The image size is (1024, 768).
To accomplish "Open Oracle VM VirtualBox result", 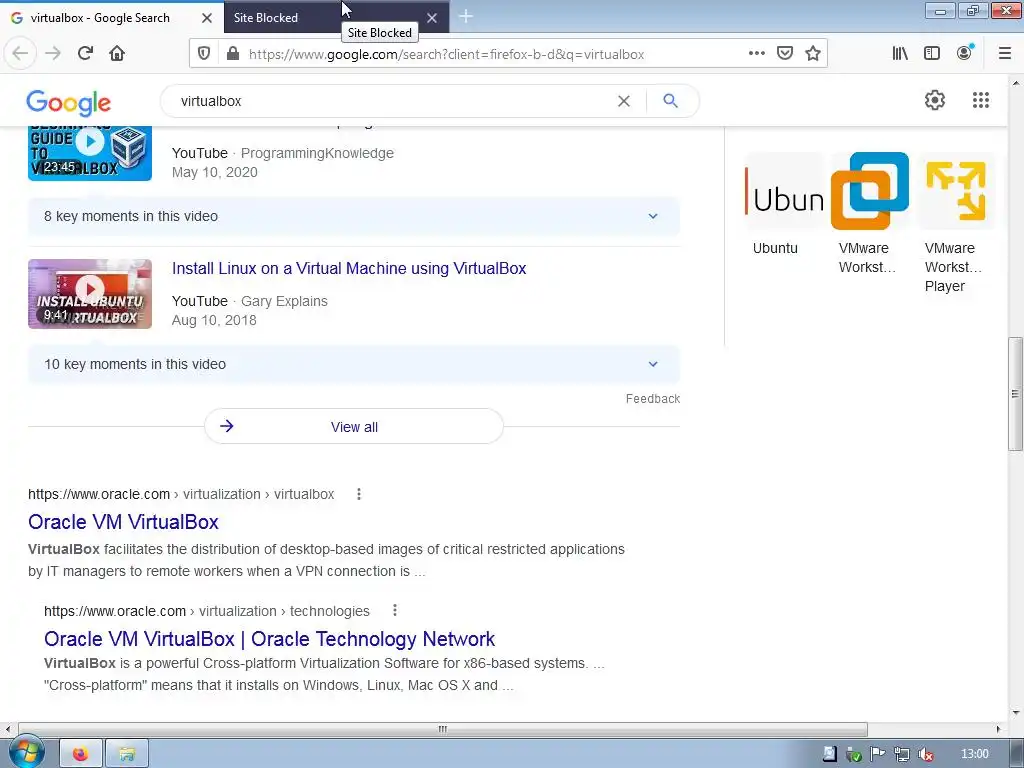I will [123, 522].
